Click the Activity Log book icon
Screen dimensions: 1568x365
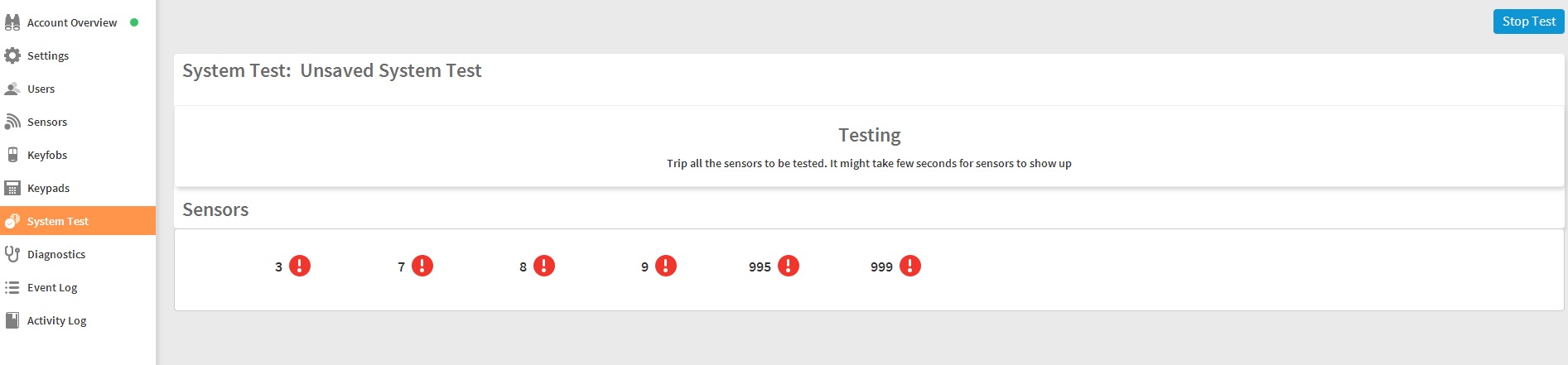(x=12, y=320)
